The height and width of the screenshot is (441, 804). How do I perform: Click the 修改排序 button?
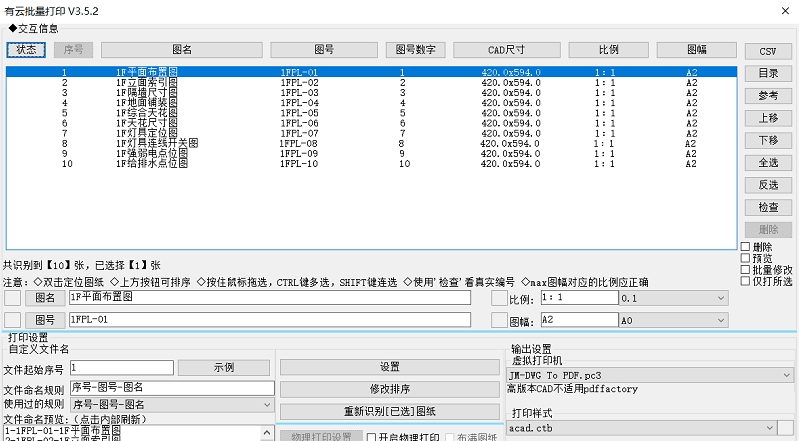point(390,389)
